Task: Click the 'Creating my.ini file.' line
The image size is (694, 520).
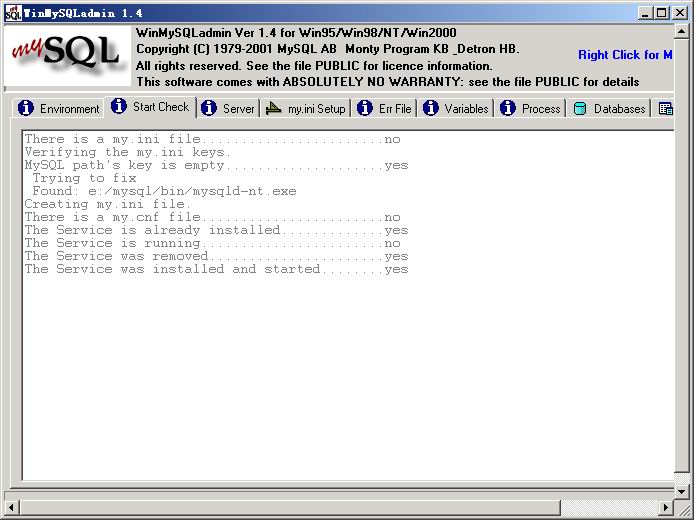Action: pos(108,204)
